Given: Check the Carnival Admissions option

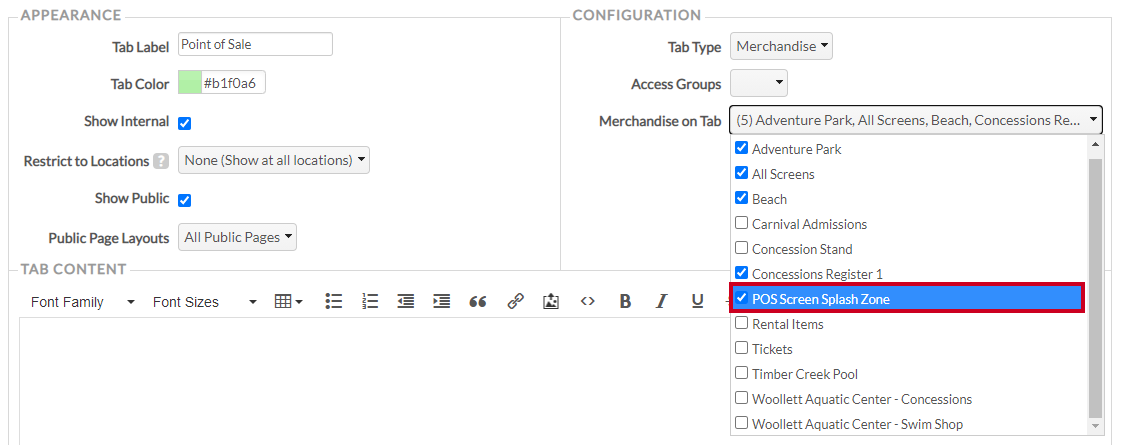Looking at the screenshot, I should [x=742, y=223].
